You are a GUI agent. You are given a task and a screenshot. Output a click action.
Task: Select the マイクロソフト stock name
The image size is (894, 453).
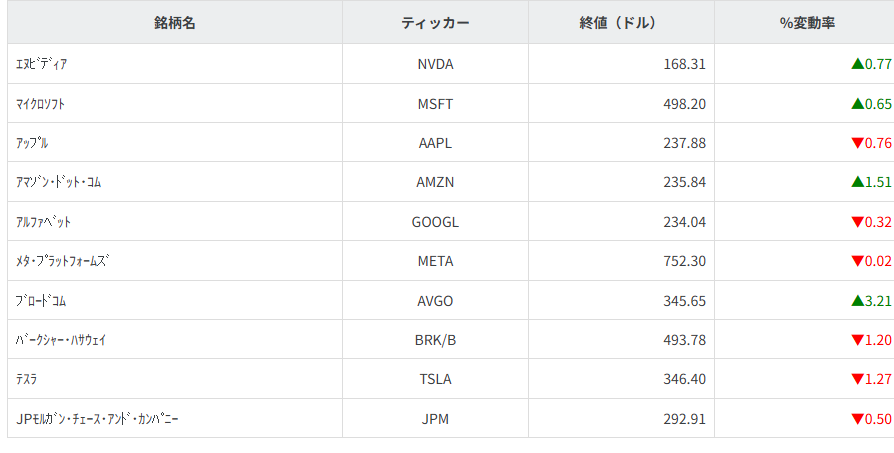tap(42, 103)
